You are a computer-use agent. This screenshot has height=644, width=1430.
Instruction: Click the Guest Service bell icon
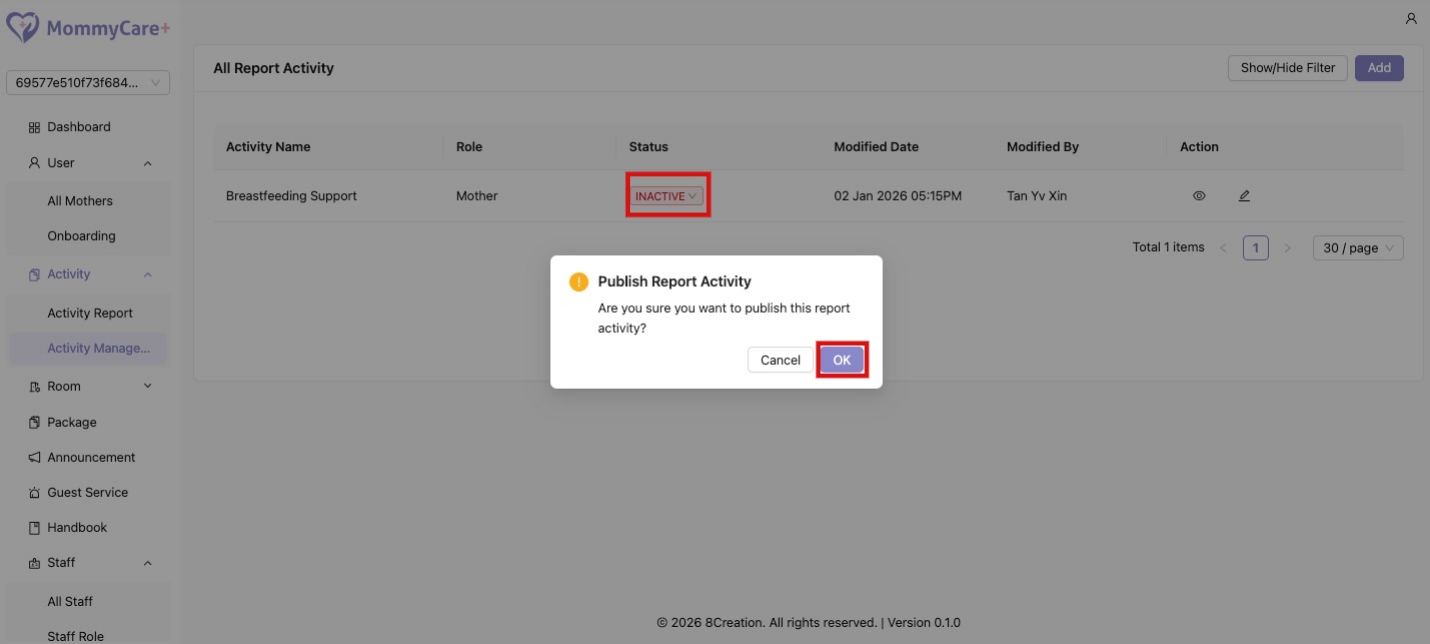(x=34, y=493)
